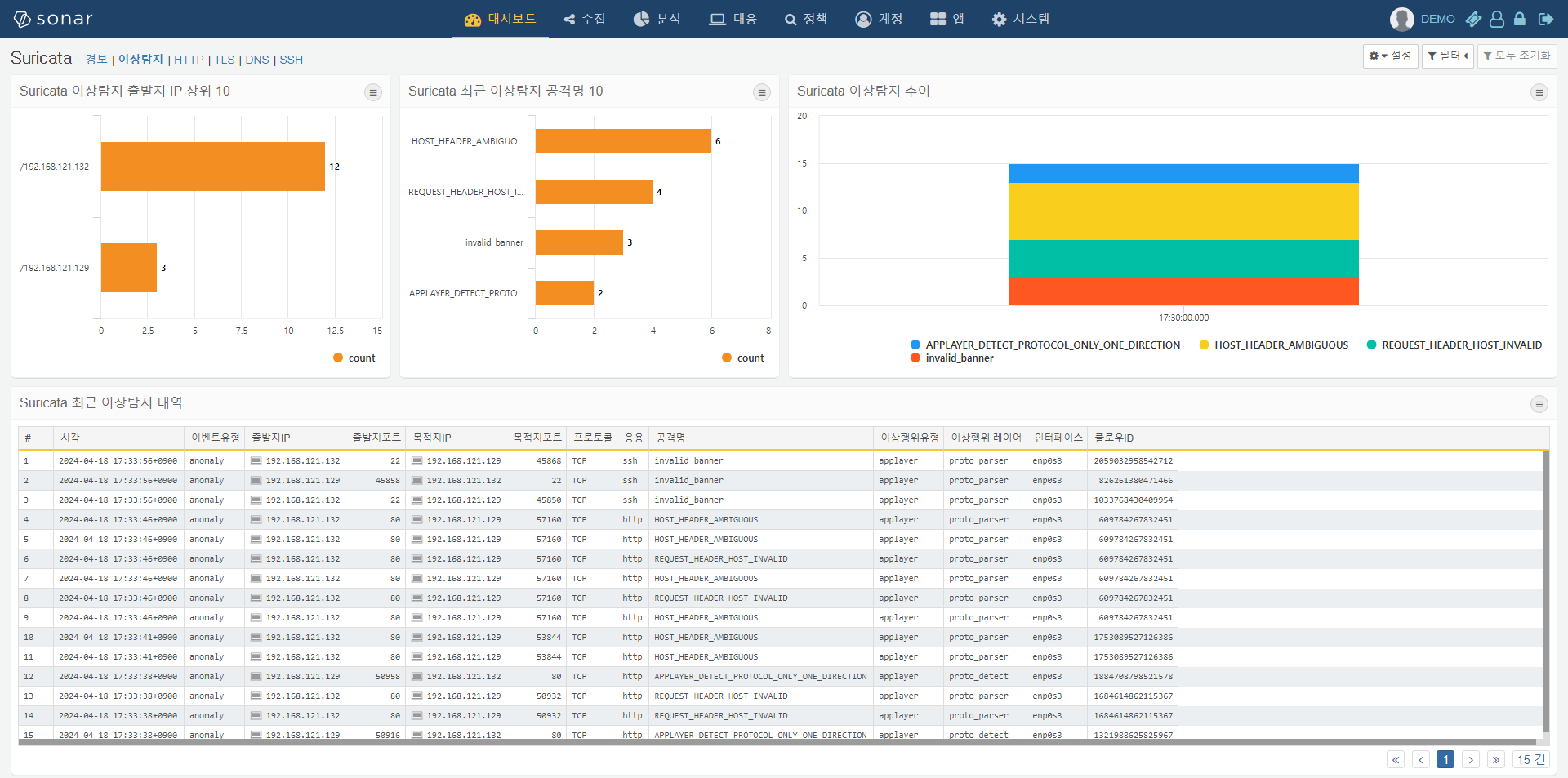Open the 앱 apps menu
The image size is (1568, 778).
point(947,19)
